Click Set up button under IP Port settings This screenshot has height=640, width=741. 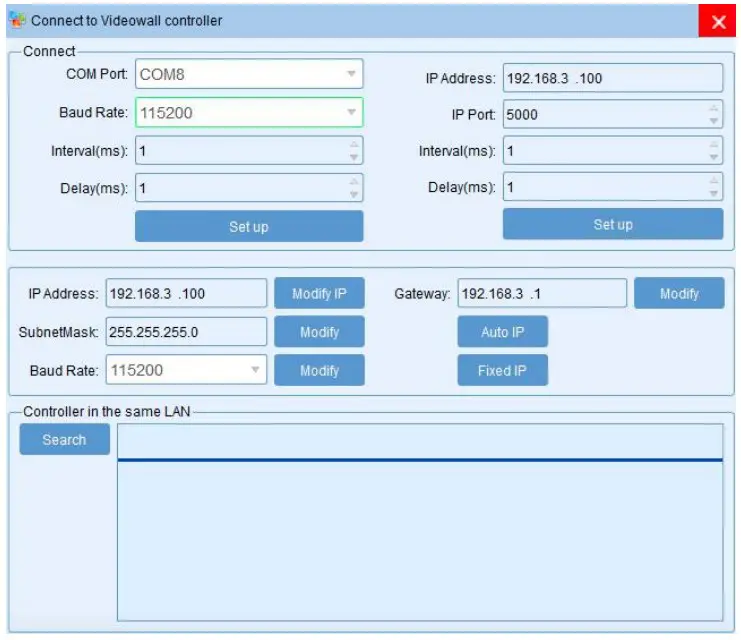point(613,224)
